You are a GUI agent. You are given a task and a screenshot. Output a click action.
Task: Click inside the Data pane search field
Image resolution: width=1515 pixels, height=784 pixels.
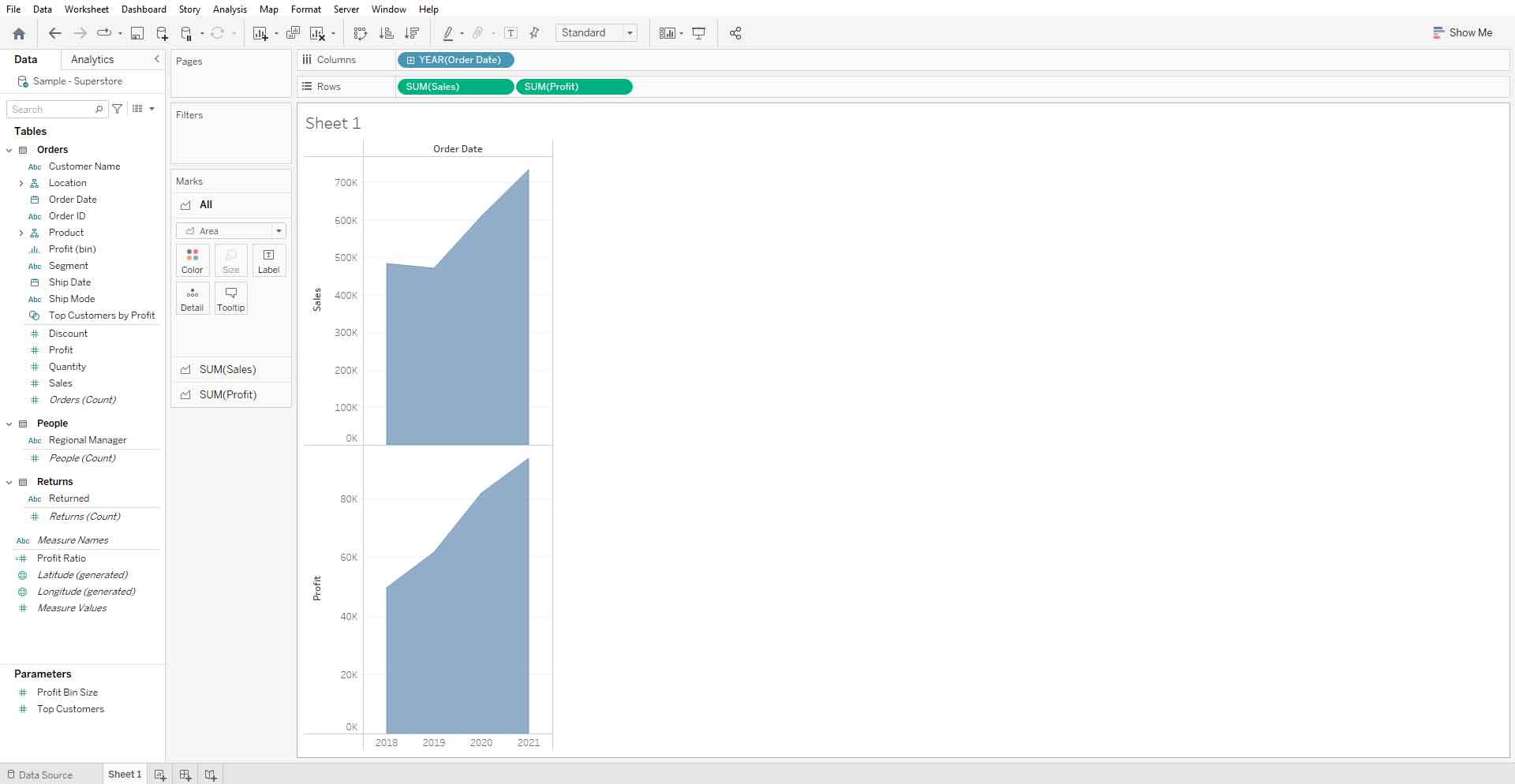pyautogui.click(x=51, y=109)
